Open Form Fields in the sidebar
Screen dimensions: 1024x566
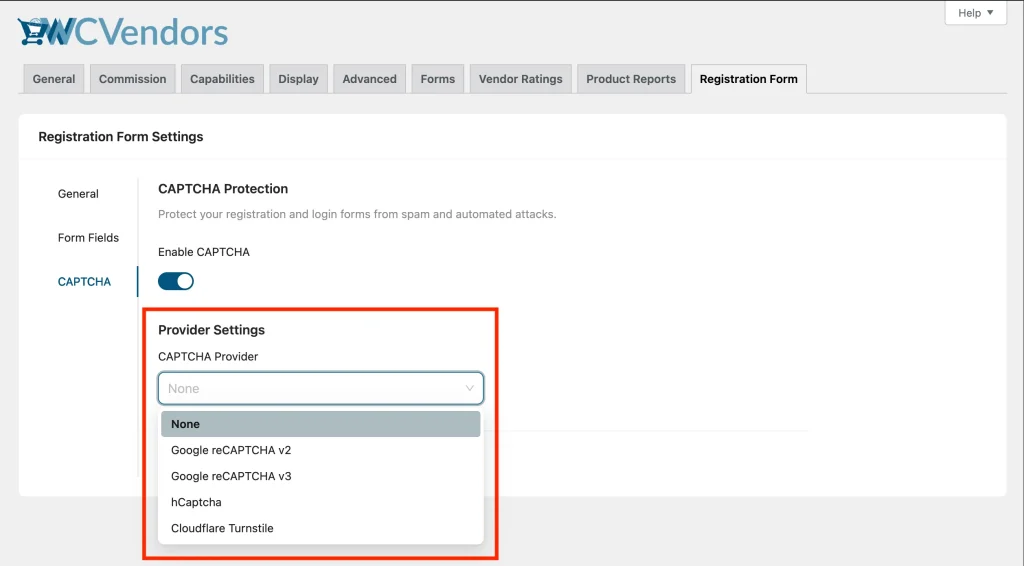click(x=88, y=238)
